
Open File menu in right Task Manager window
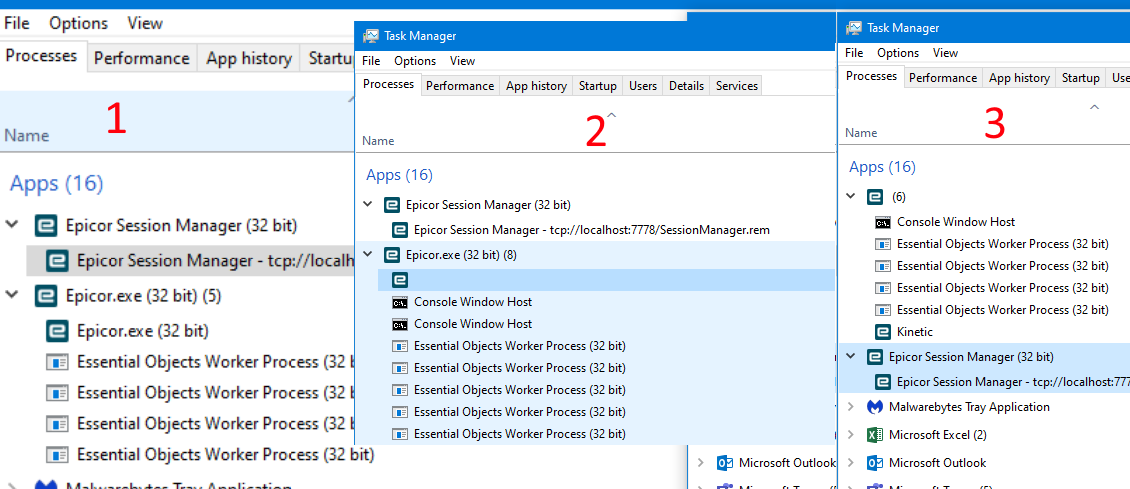(854, 53)
